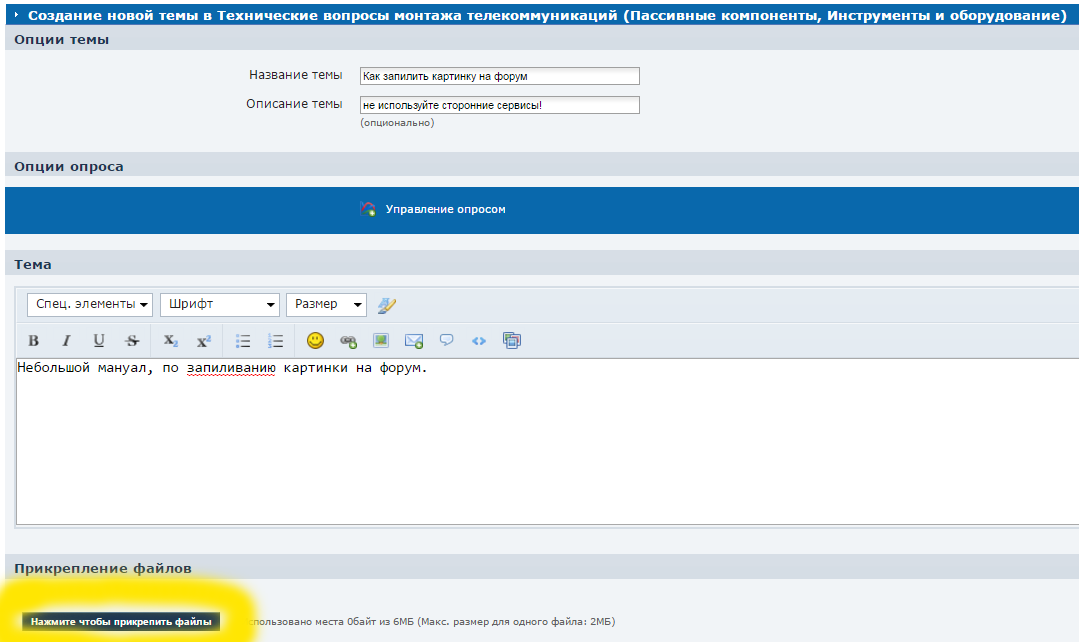The height and width of the screenshot is (642, 1079).
Task: Insert a bulleted list
Action: pos(243,341)
